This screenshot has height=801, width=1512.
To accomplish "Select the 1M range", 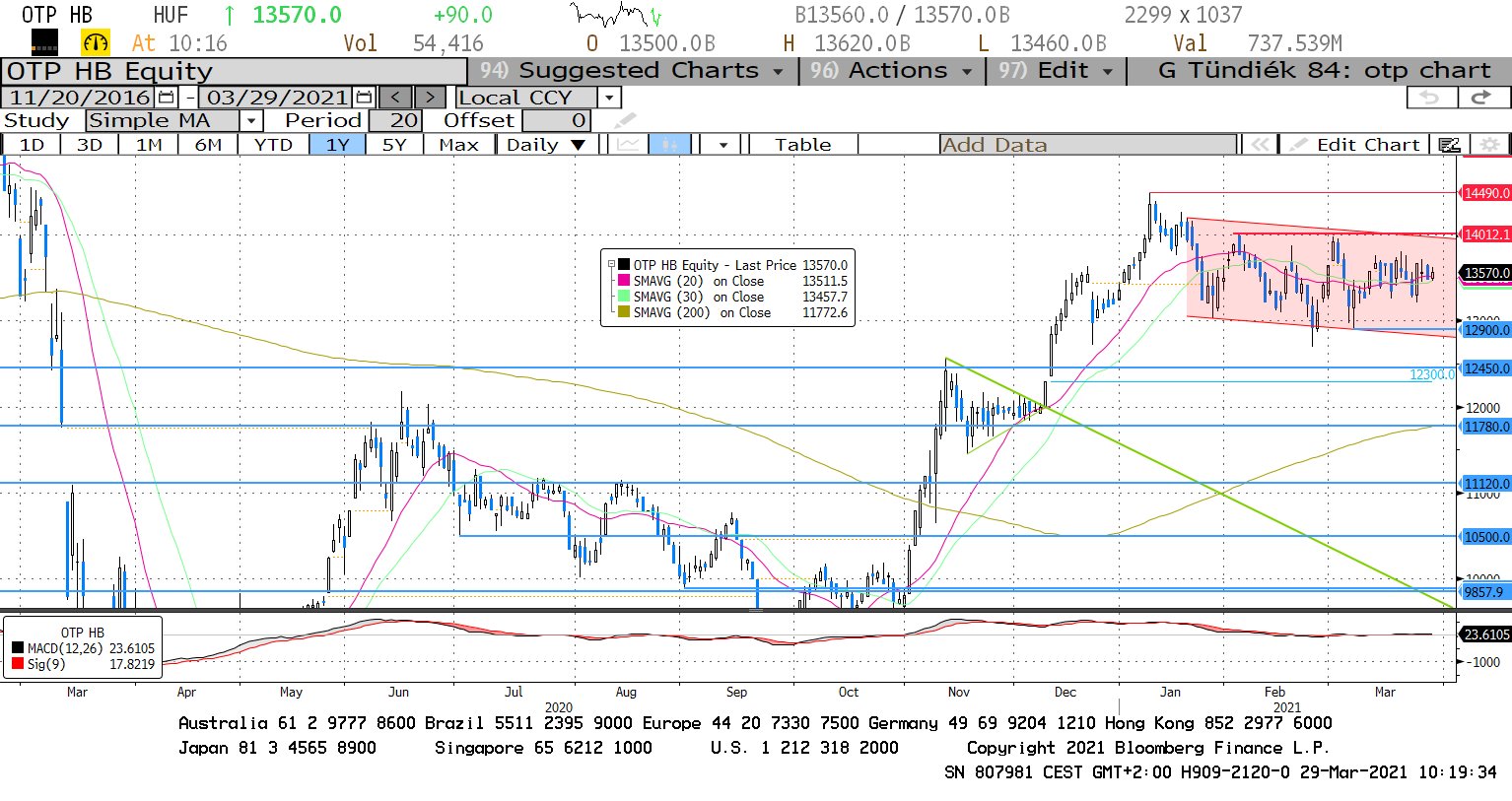I will click(149, 145).
